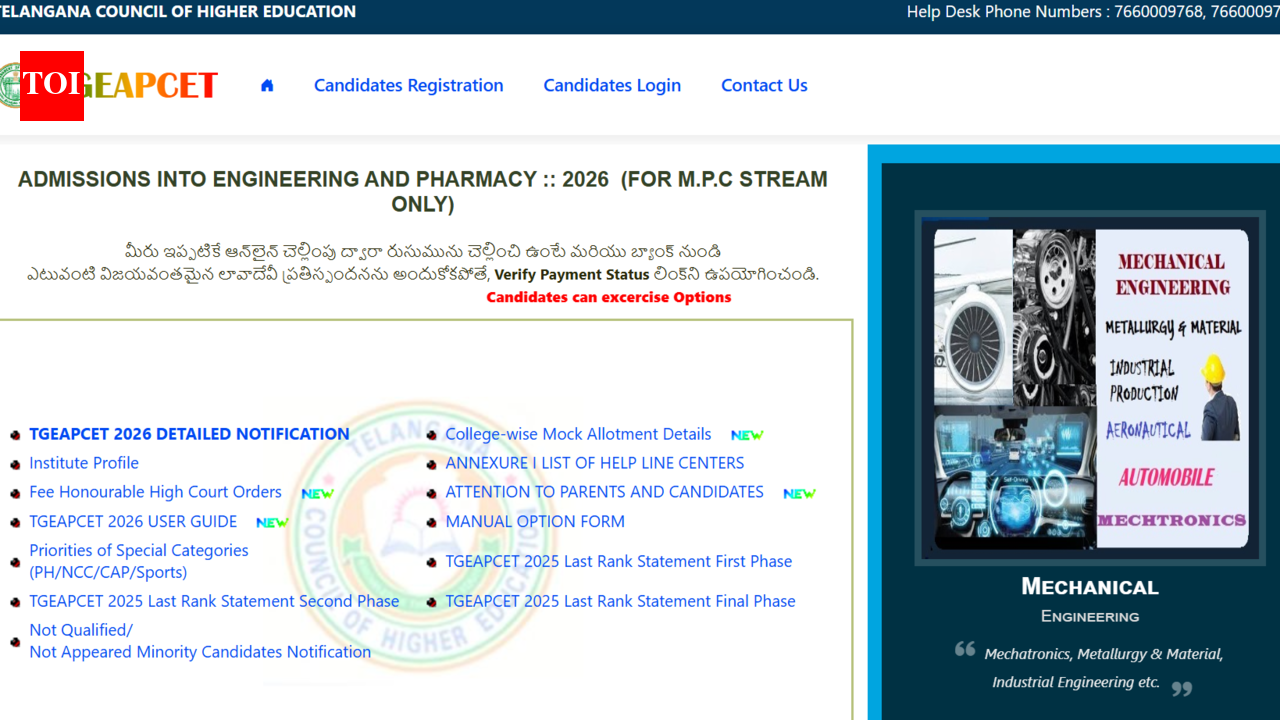Open 2025 Last Rank Statement Final Phase
Viewport: 1280px width, 720px height.
point(620,601)
